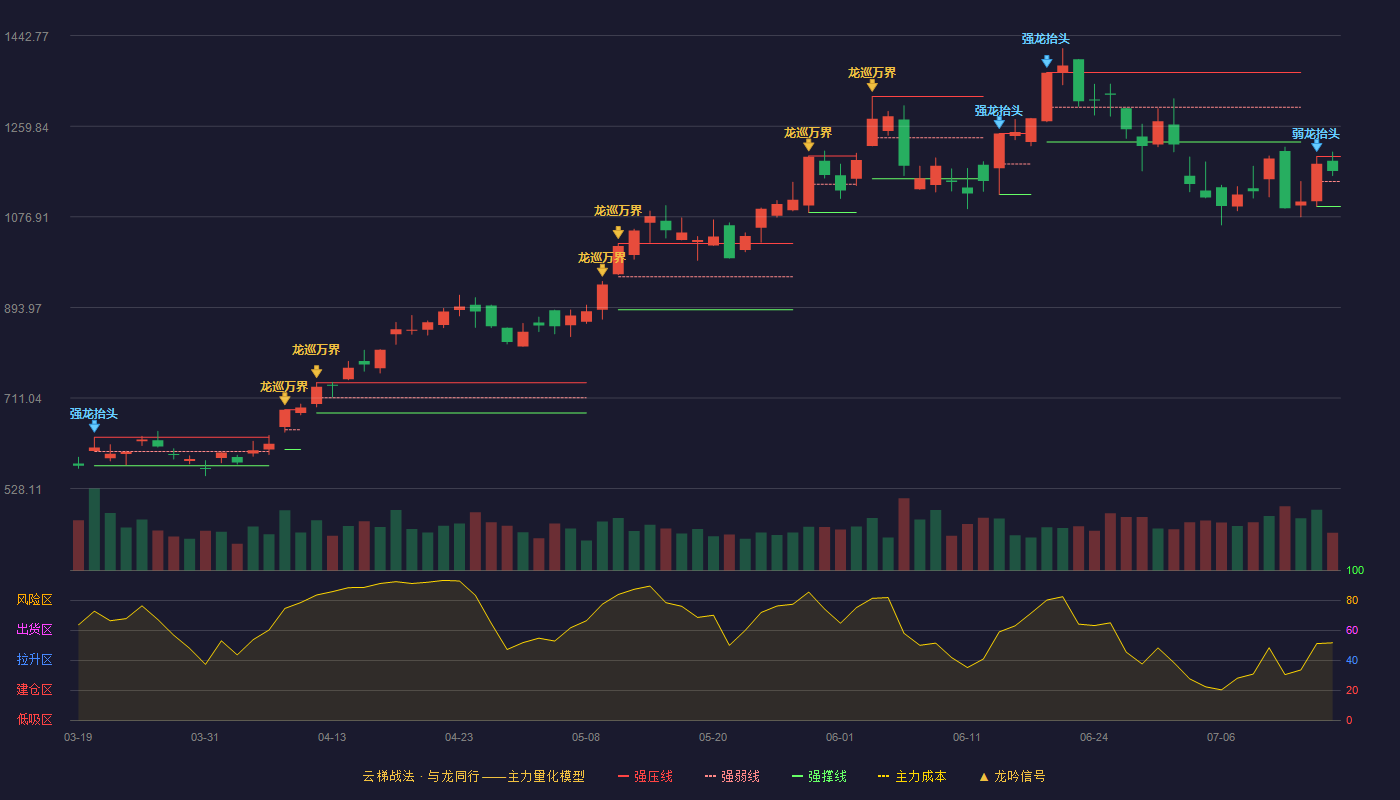
Task: Click the 风险区 zone label
Action: [x=34, y=600]
